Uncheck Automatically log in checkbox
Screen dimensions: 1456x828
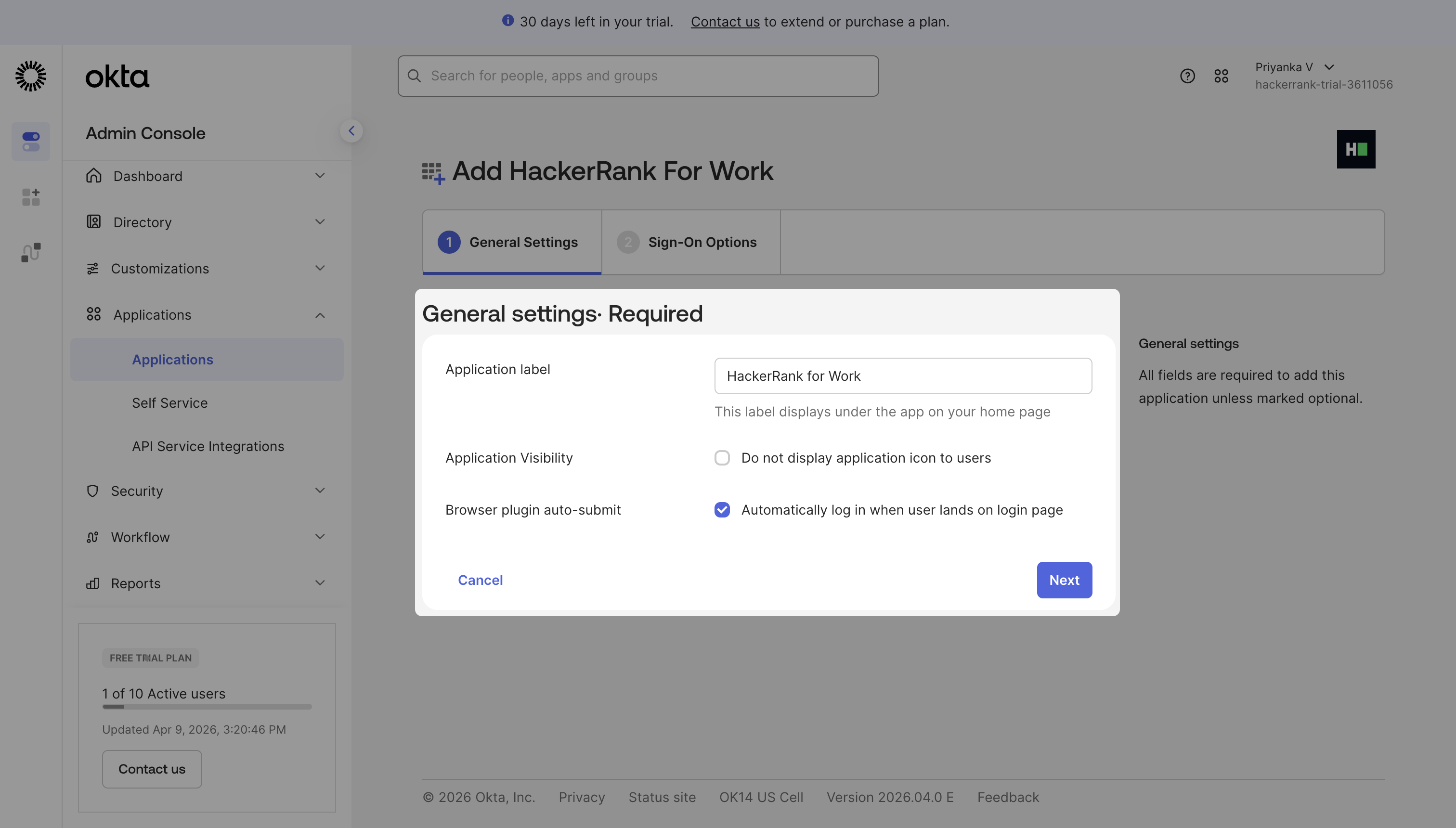[722, 509]
